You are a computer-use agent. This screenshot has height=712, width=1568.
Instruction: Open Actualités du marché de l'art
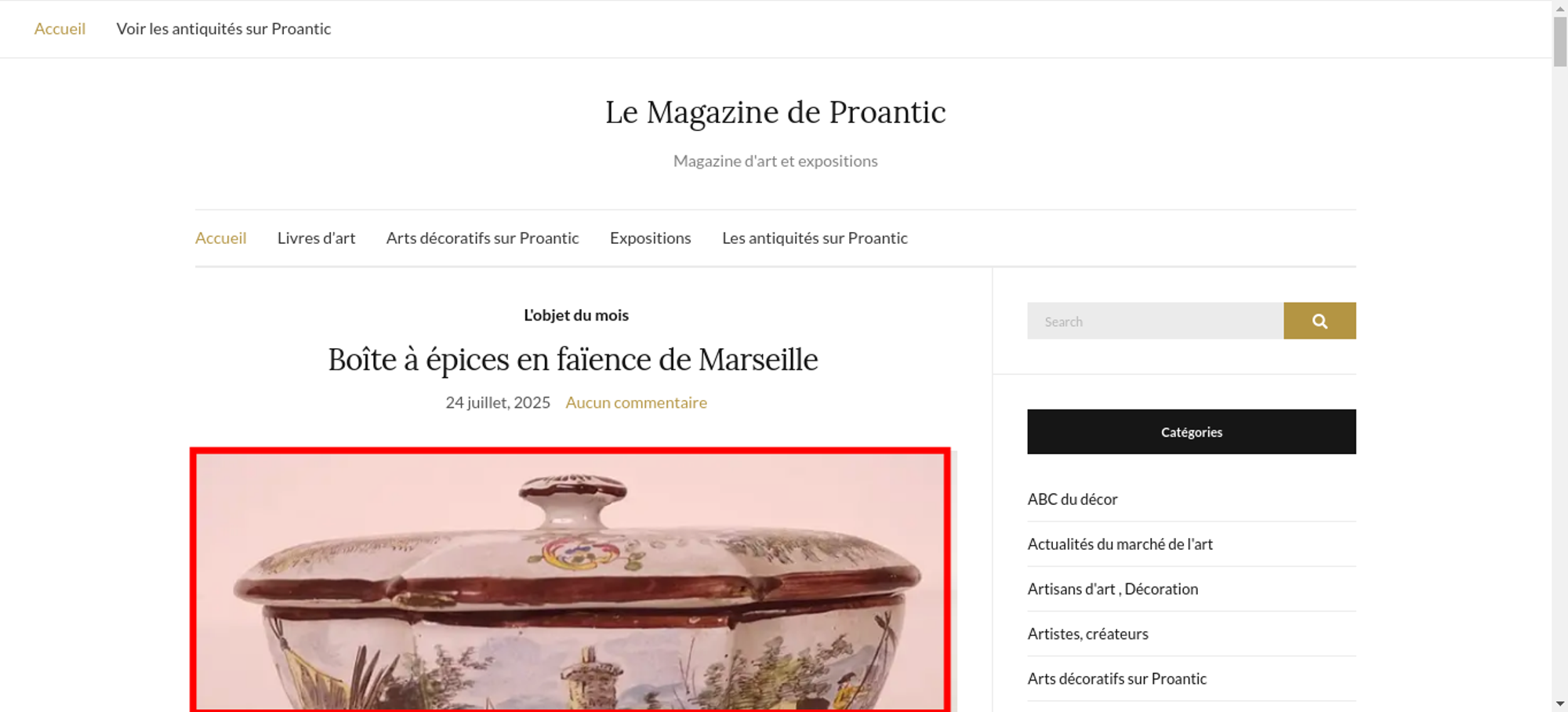(x=1120, y=544)
